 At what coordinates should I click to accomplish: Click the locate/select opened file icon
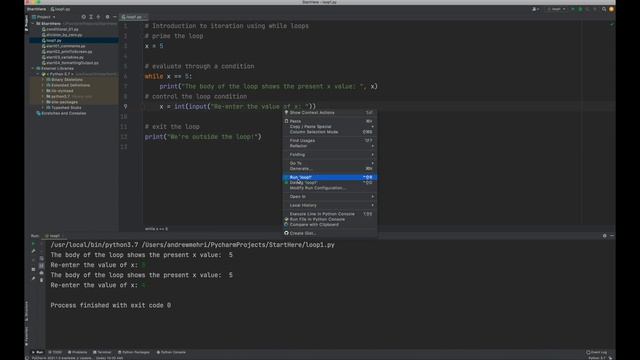click(84, 17)
